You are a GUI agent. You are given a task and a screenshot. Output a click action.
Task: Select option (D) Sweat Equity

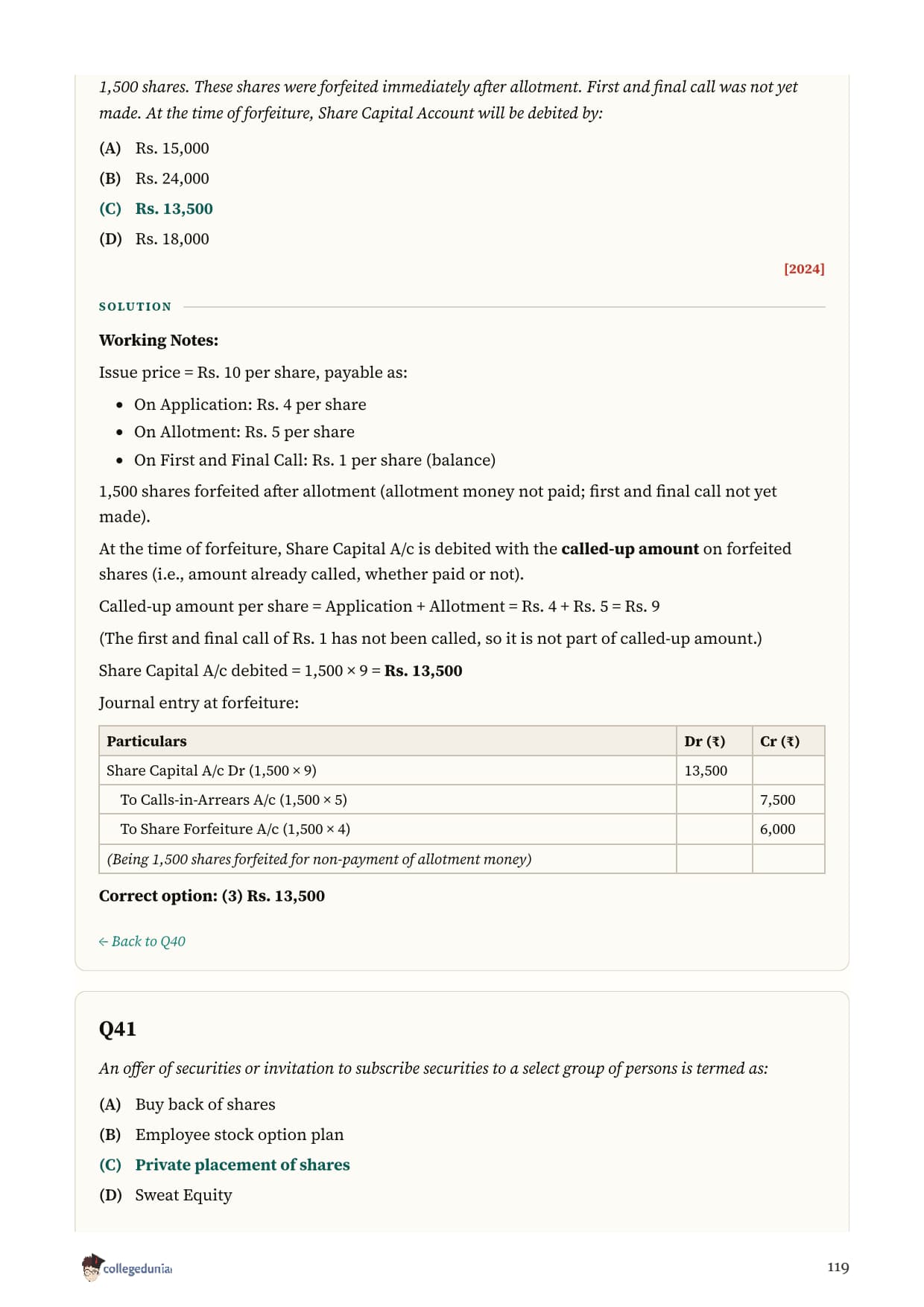pos(165,1195)
